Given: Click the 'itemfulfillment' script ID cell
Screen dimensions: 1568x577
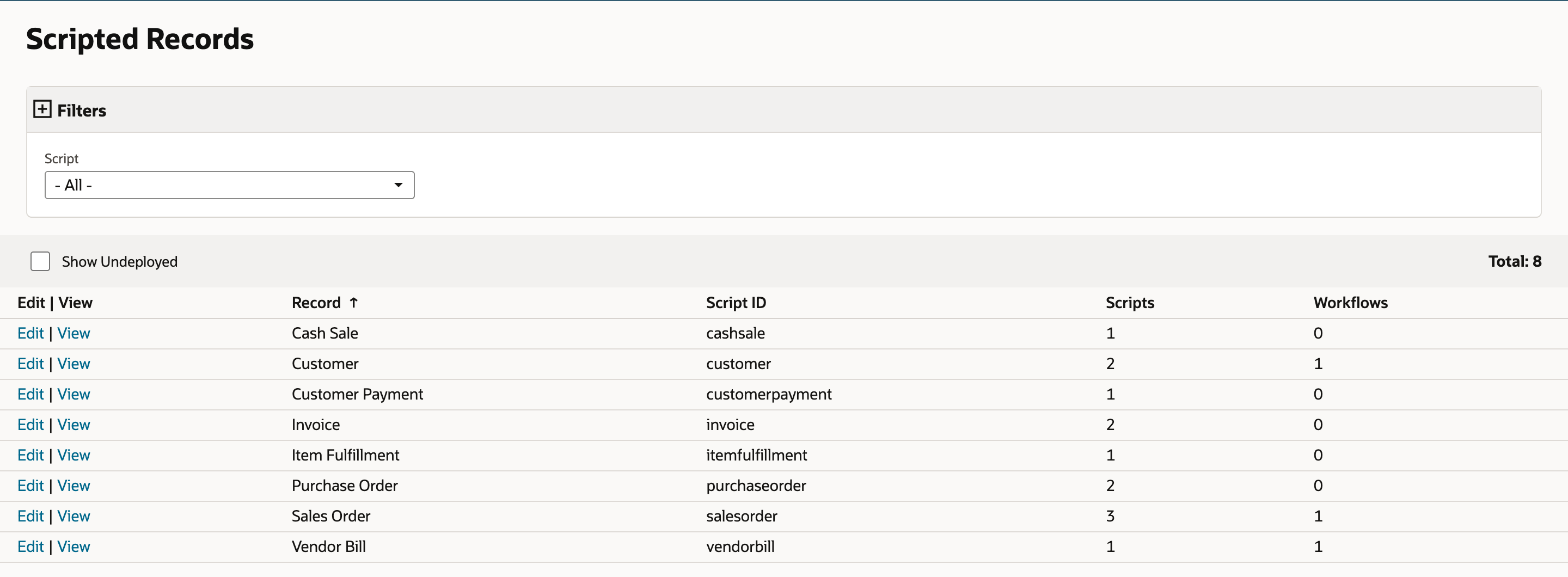Looking at the screenshot, I should click(757, 455).
